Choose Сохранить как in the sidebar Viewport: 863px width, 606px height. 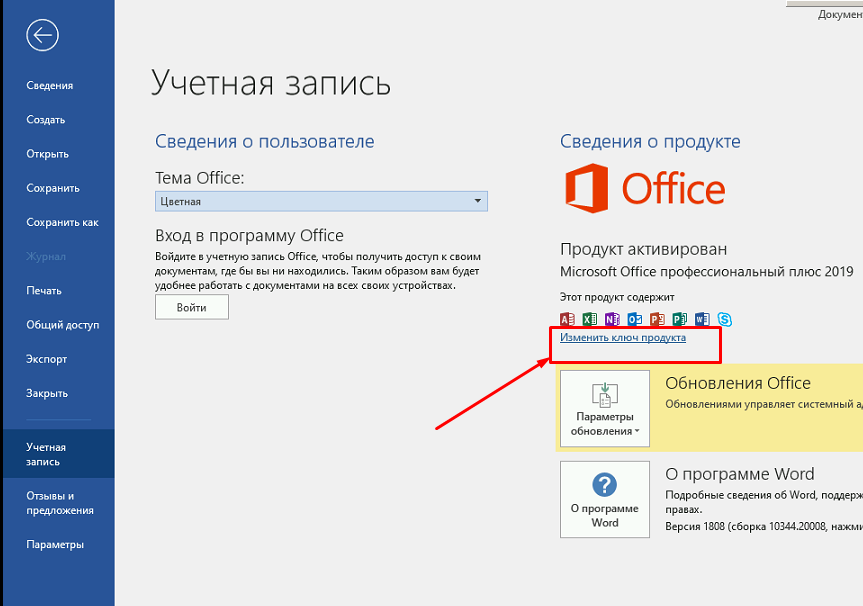coord(62,222)
